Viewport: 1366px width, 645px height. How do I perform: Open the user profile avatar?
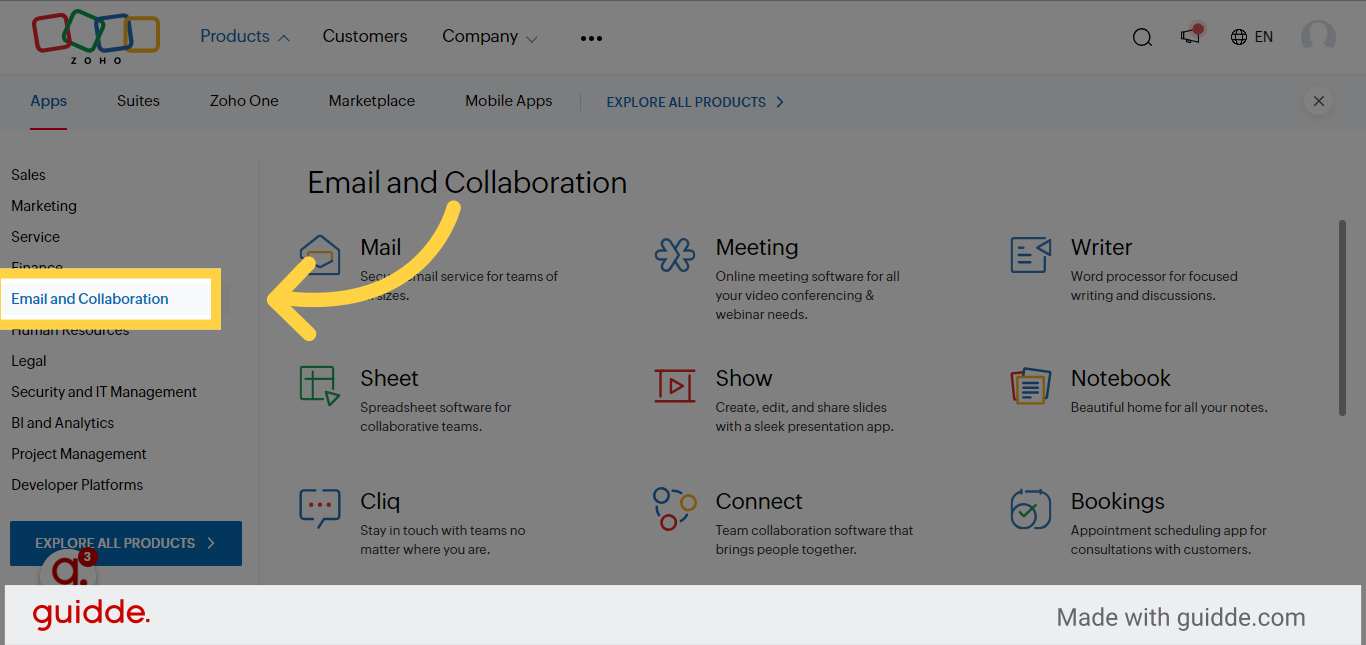click(x=1318, y=37)
